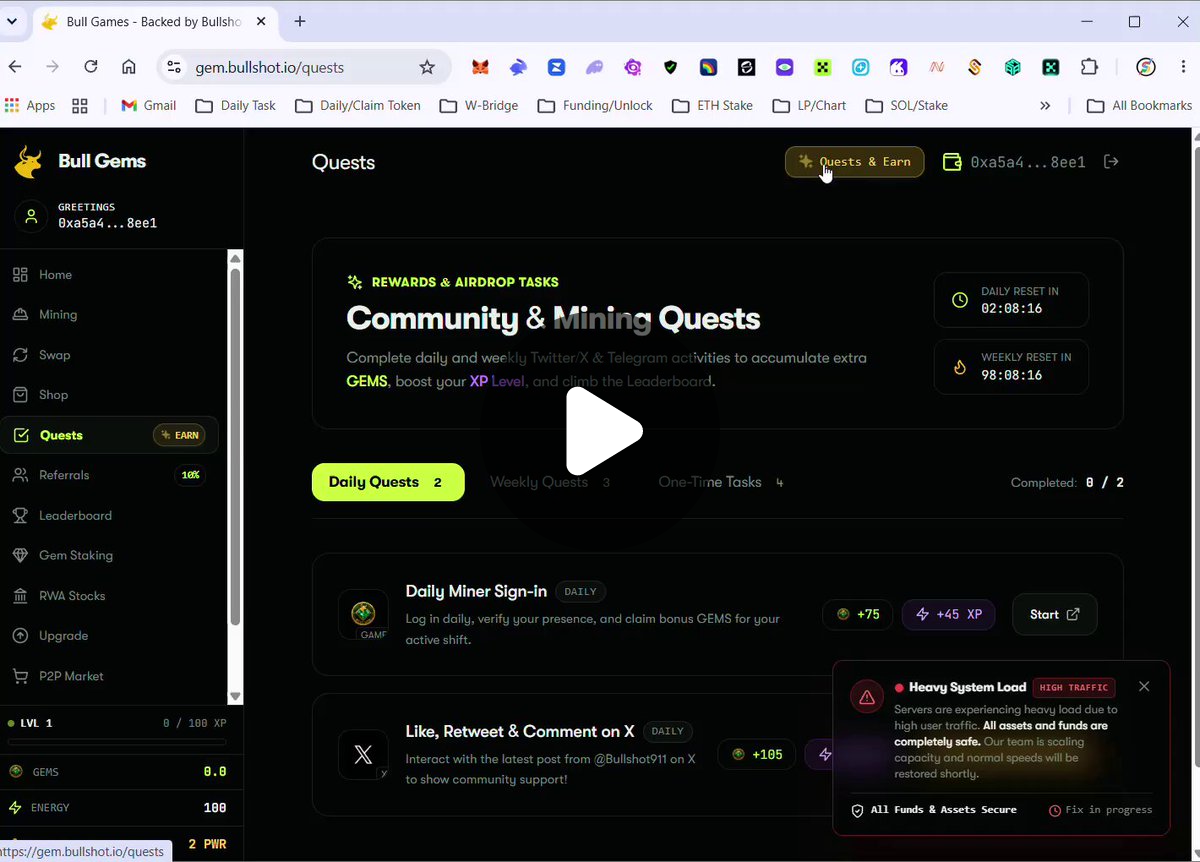
Task: Click the greetings user avatar icon
Action: 31,215
